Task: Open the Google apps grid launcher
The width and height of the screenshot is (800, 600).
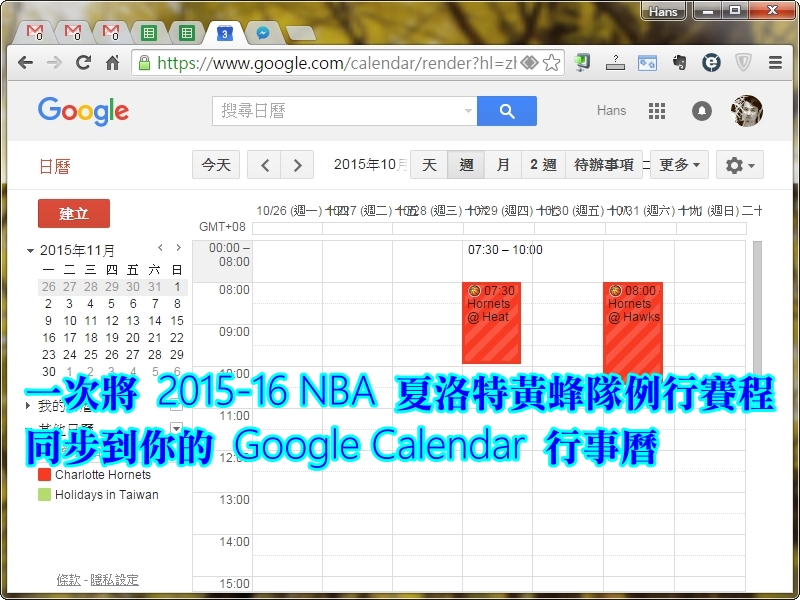Action: click(657, 111)
